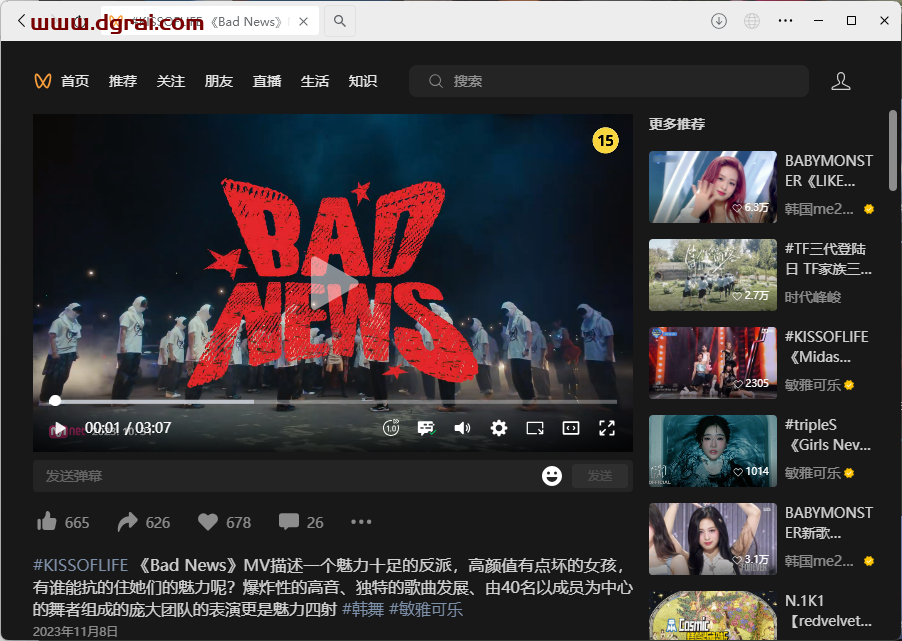Click the 发送弹幕 input field
The width and height of the screenshot is (902, 641).
pos(287,476)
